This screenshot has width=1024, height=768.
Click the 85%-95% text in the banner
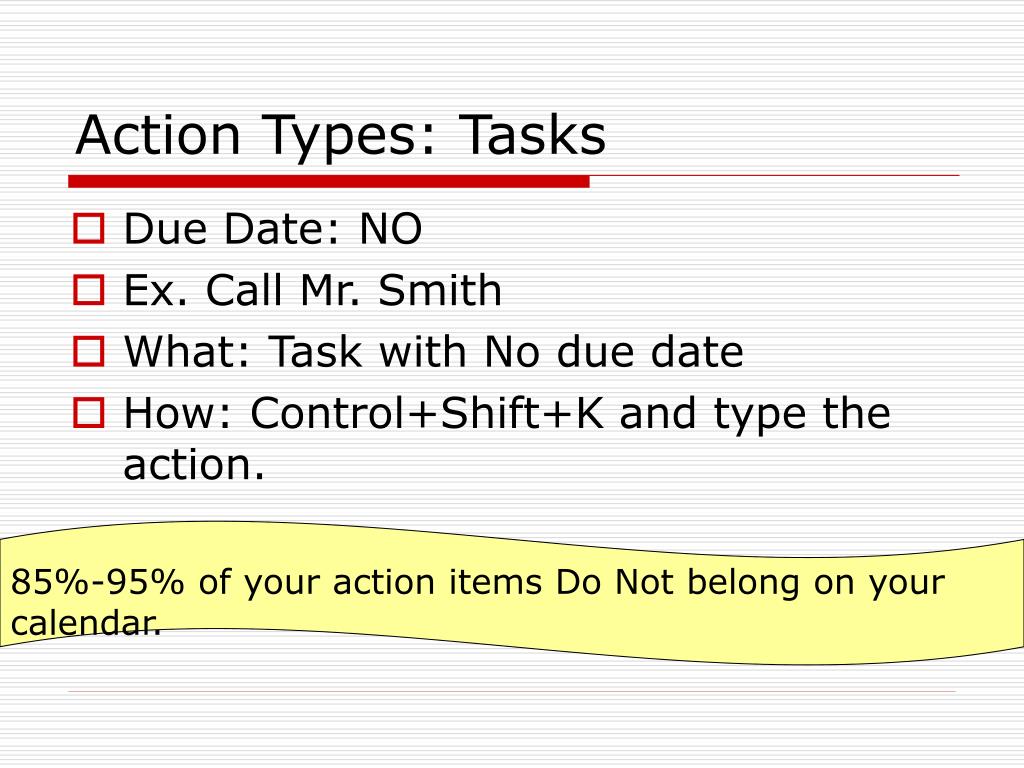pyautogui.click(x=97, y=582)
